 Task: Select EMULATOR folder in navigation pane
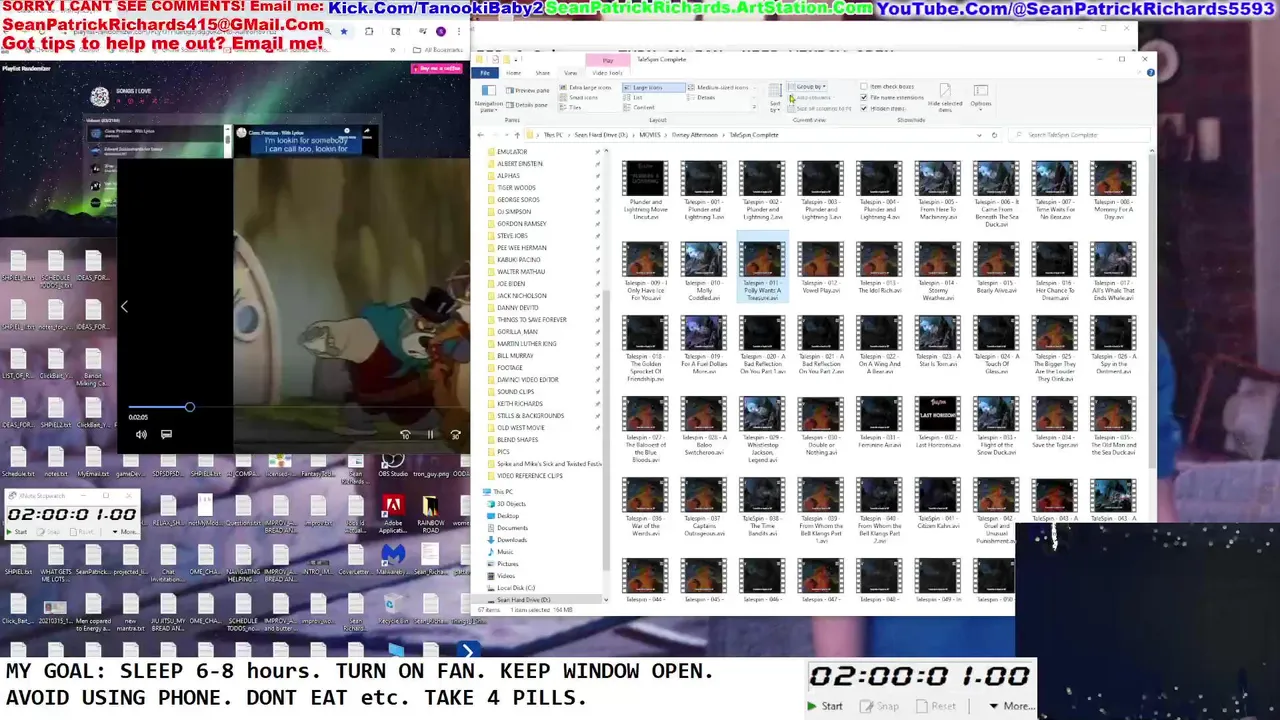click(x=512, y=152)
